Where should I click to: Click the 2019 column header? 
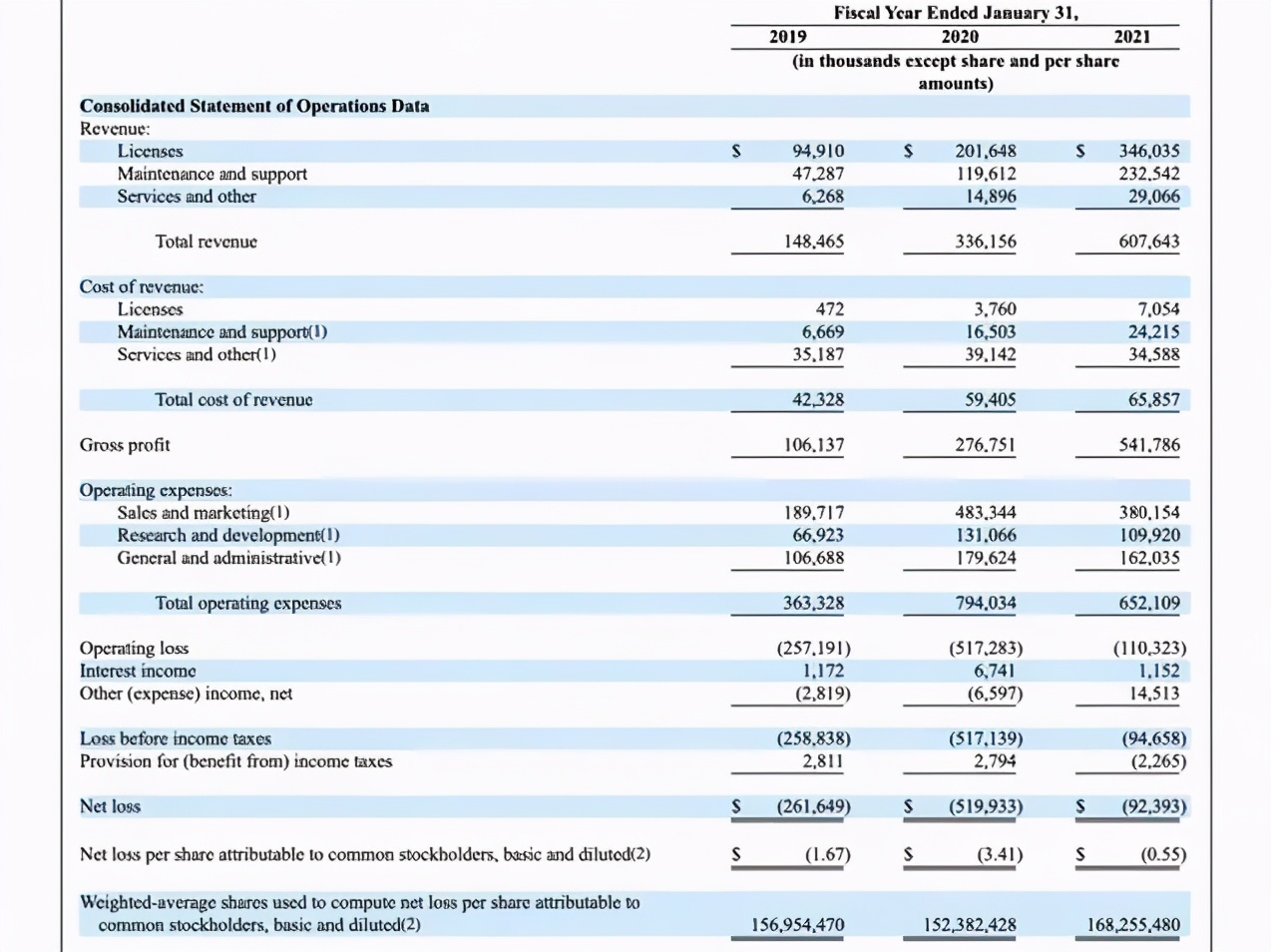[788, 37]
